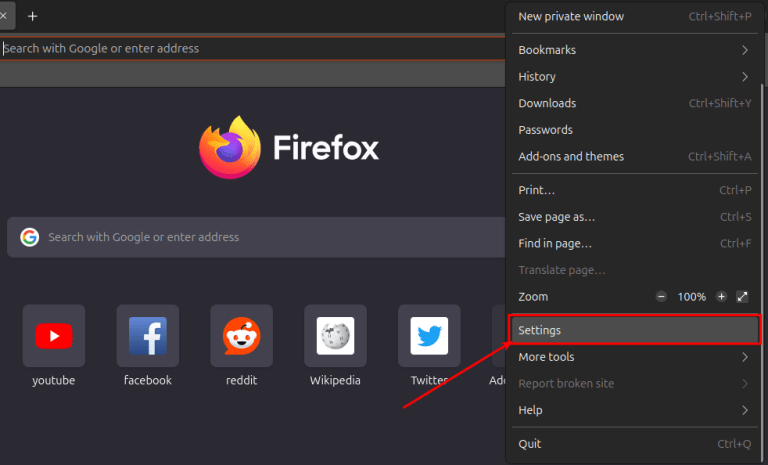Expand the Help submenu
The width and height of the screenshot is (768, 465).
[x=634, y=410]
